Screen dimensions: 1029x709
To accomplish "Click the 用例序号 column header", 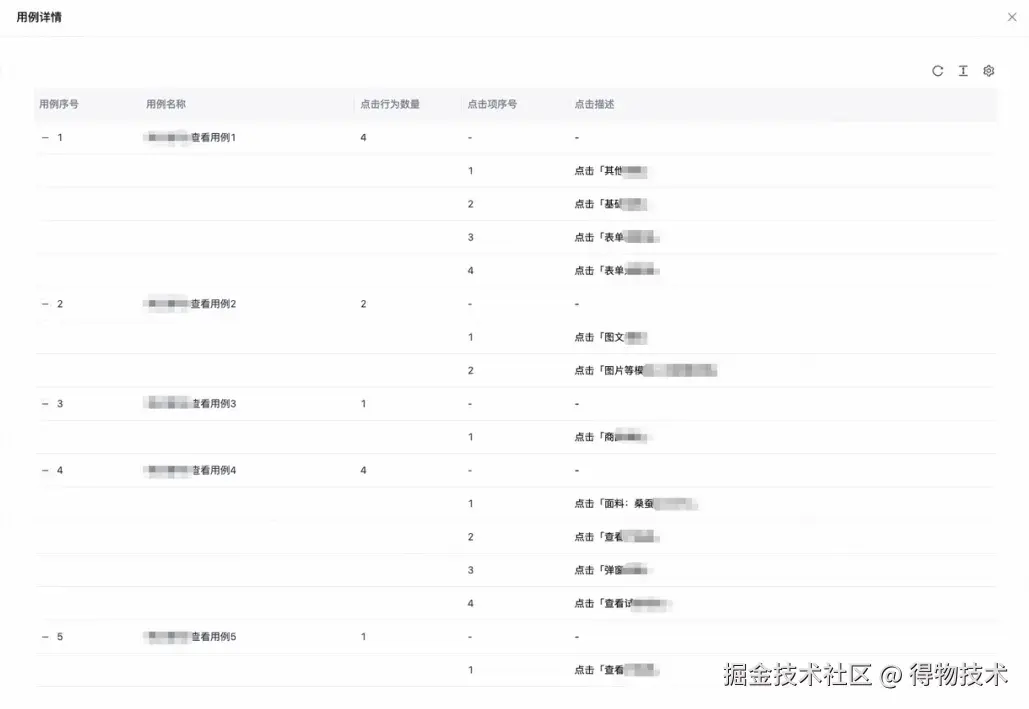I will point(60,103).
